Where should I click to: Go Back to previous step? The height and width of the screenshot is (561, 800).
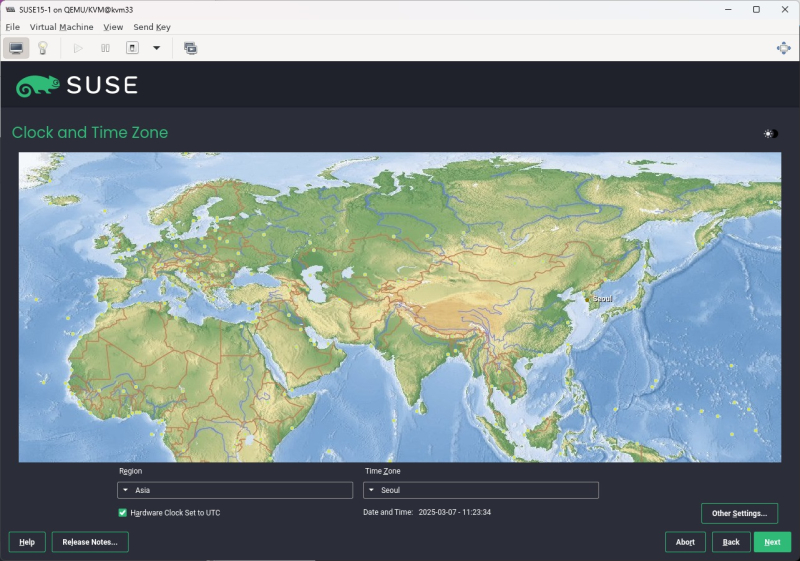(x=731, y=542)
